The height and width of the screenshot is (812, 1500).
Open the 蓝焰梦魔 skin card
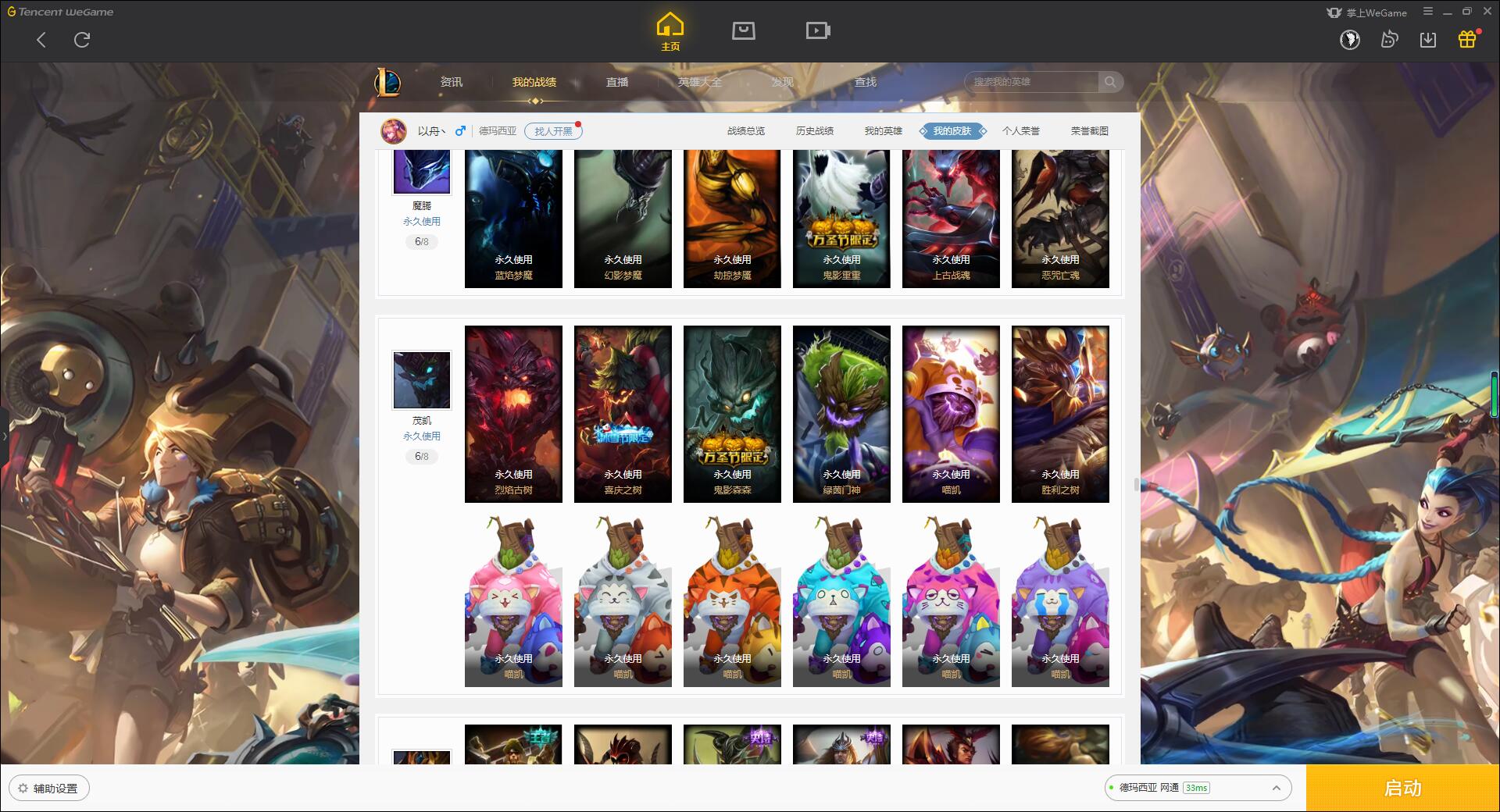tap(513, 219)
